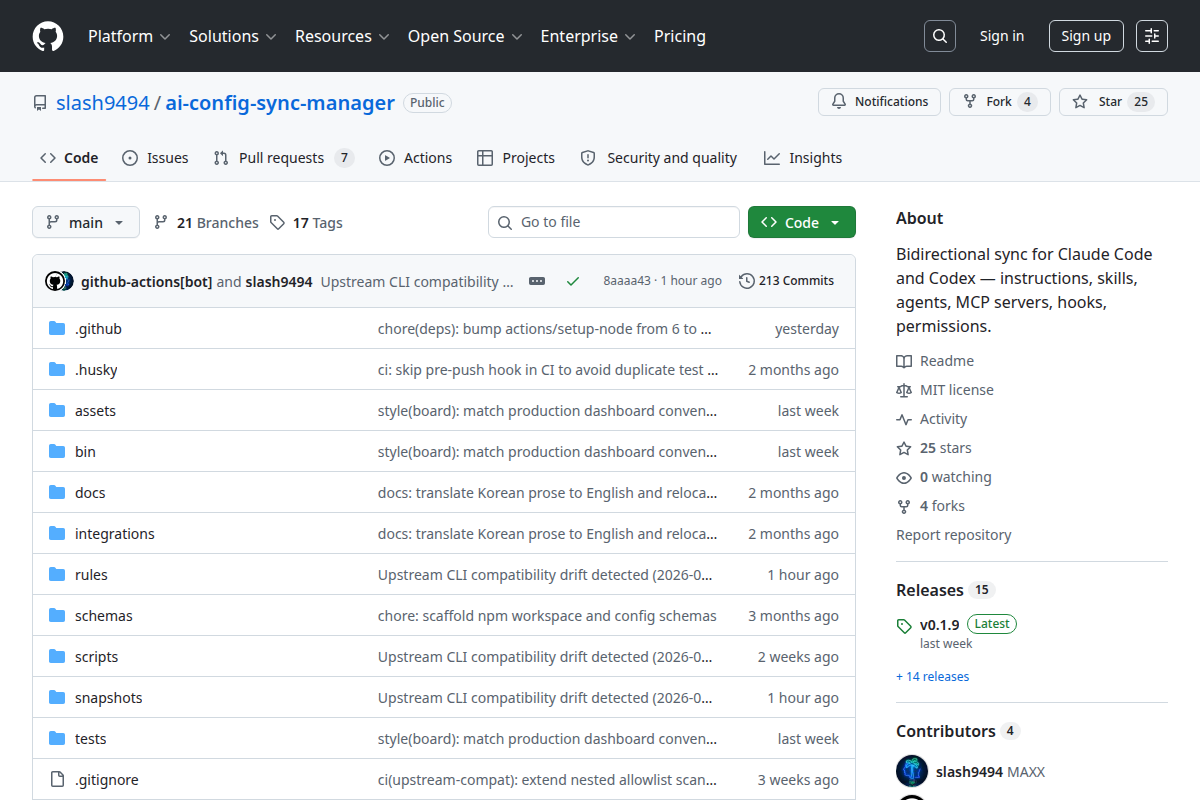Open the Releases 15 heading link
The width and height of the screenshot is (1200, 800).
tap(944, 590)
